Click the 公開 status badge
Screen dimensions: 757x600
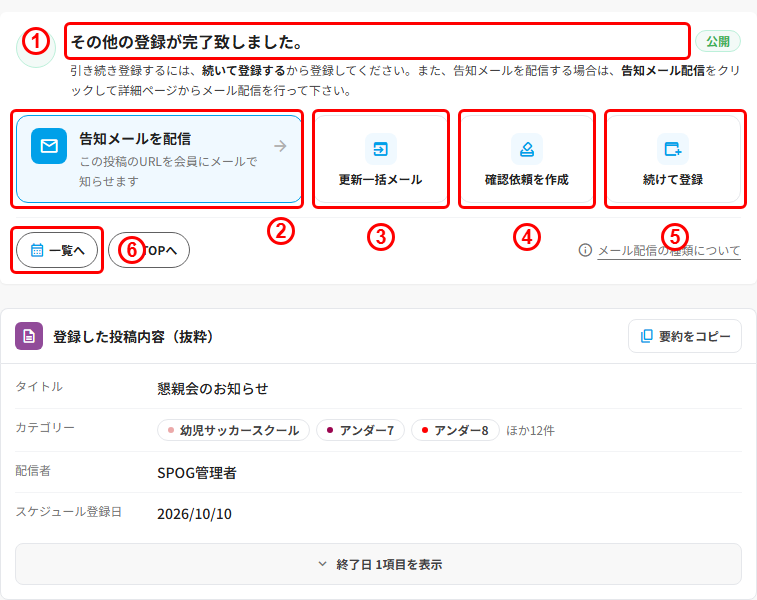coord(718,42)
